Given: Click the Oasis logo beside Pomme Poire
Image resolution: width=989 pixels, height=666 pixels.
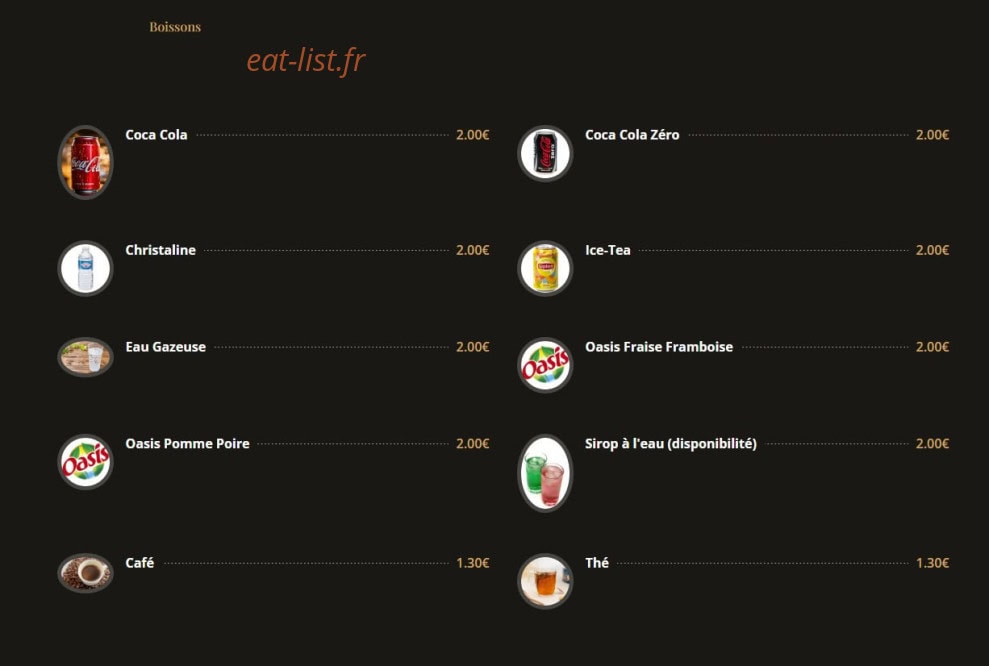Looking at the screenshot, I should click(x=85, y=462).
